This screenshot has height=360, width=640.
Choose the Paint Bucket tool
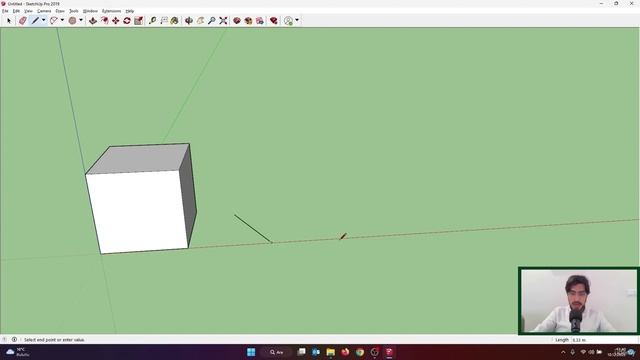coord(175,20)
